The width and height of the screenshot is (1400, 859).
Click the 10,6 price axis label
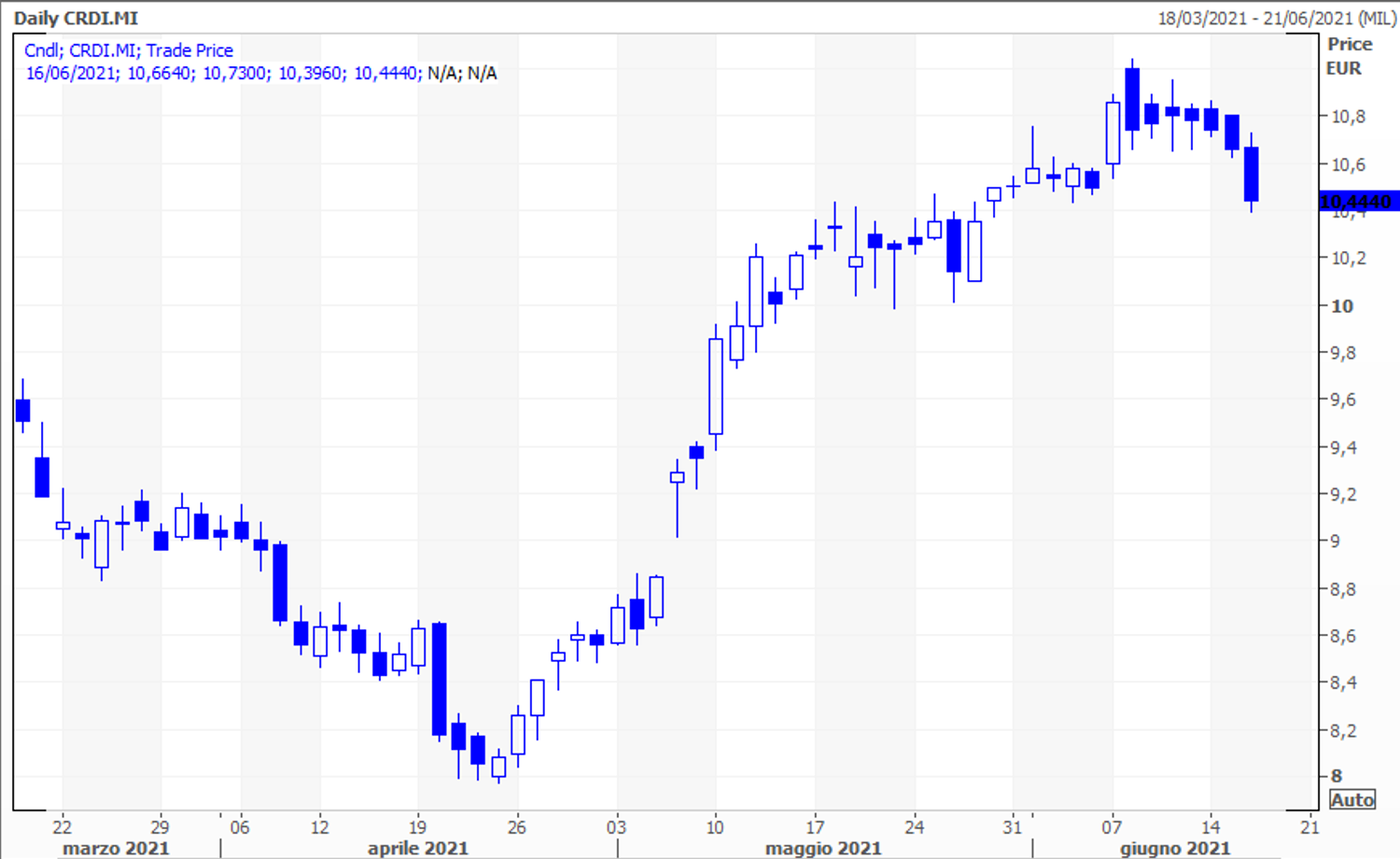tap(1348, 164)
